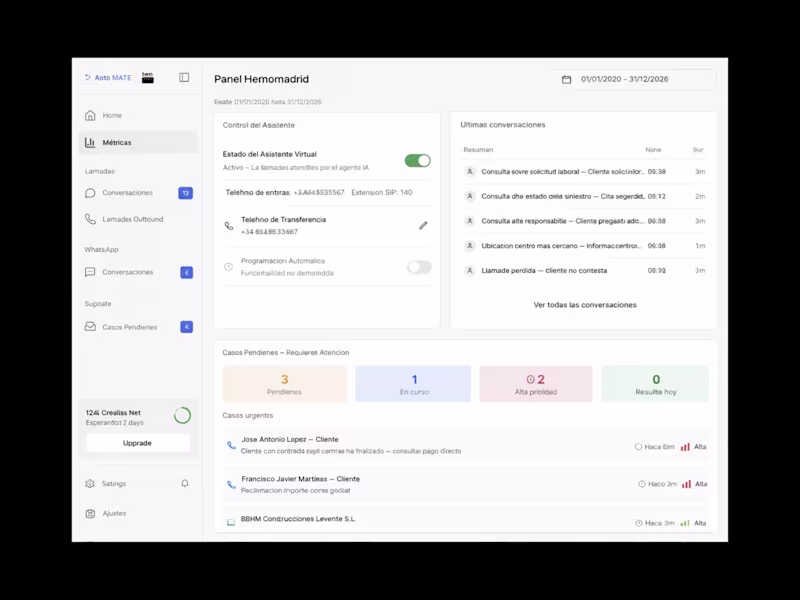The image size is (800, 600).
Task: Click Alta priority bars on Francisco Javier row
Action: tap(686, 484)
